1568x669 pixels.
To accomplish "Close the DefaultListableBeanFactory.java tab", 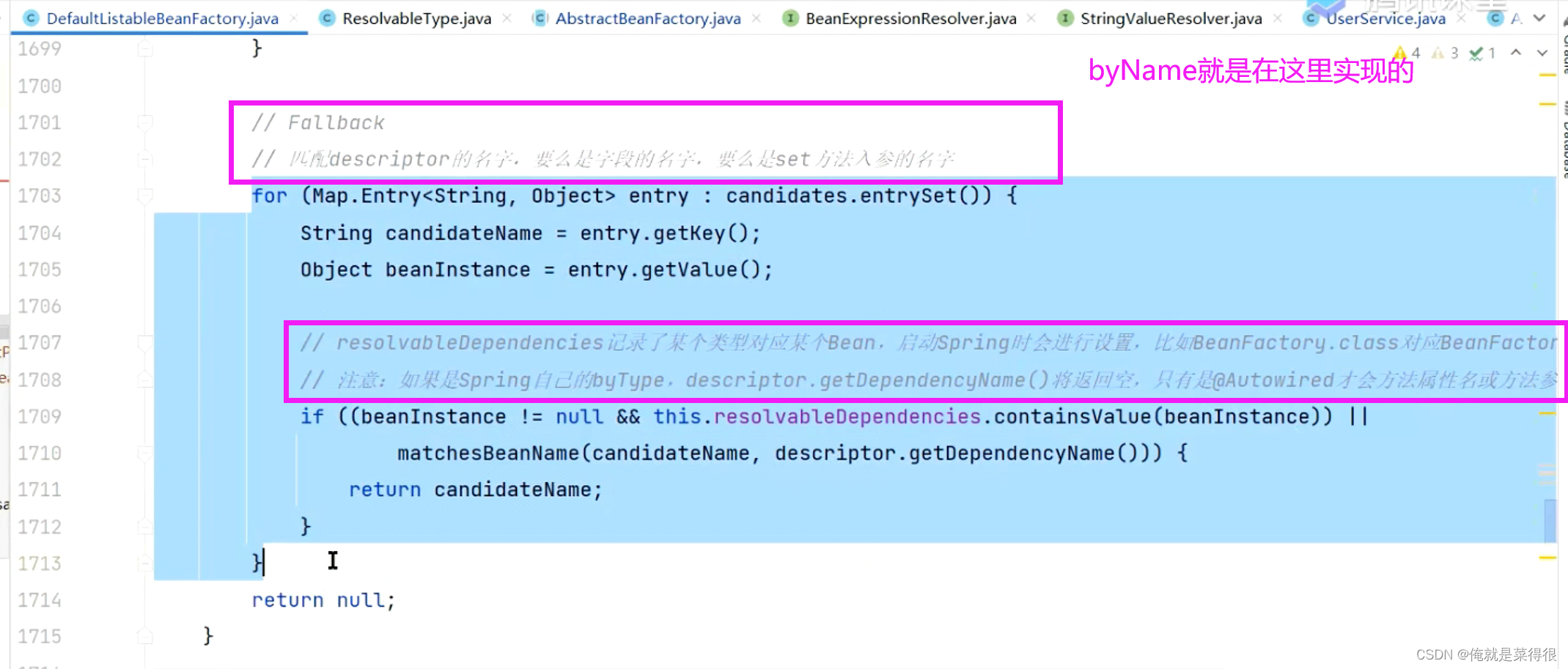I will (x=294, y=18).
